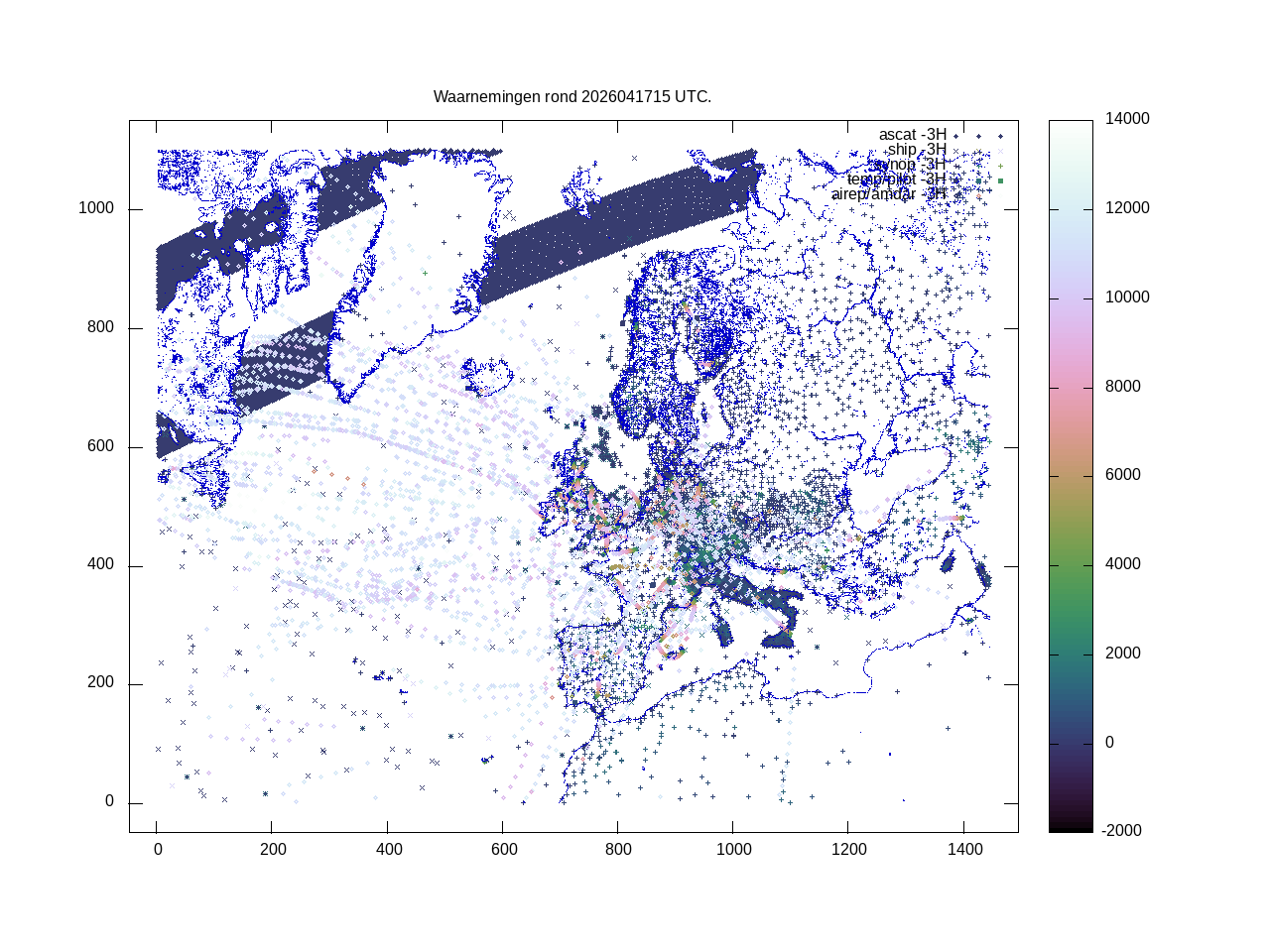Click the colorbar label -2000
The image size is (1270, 952).
coord(1122,831)
